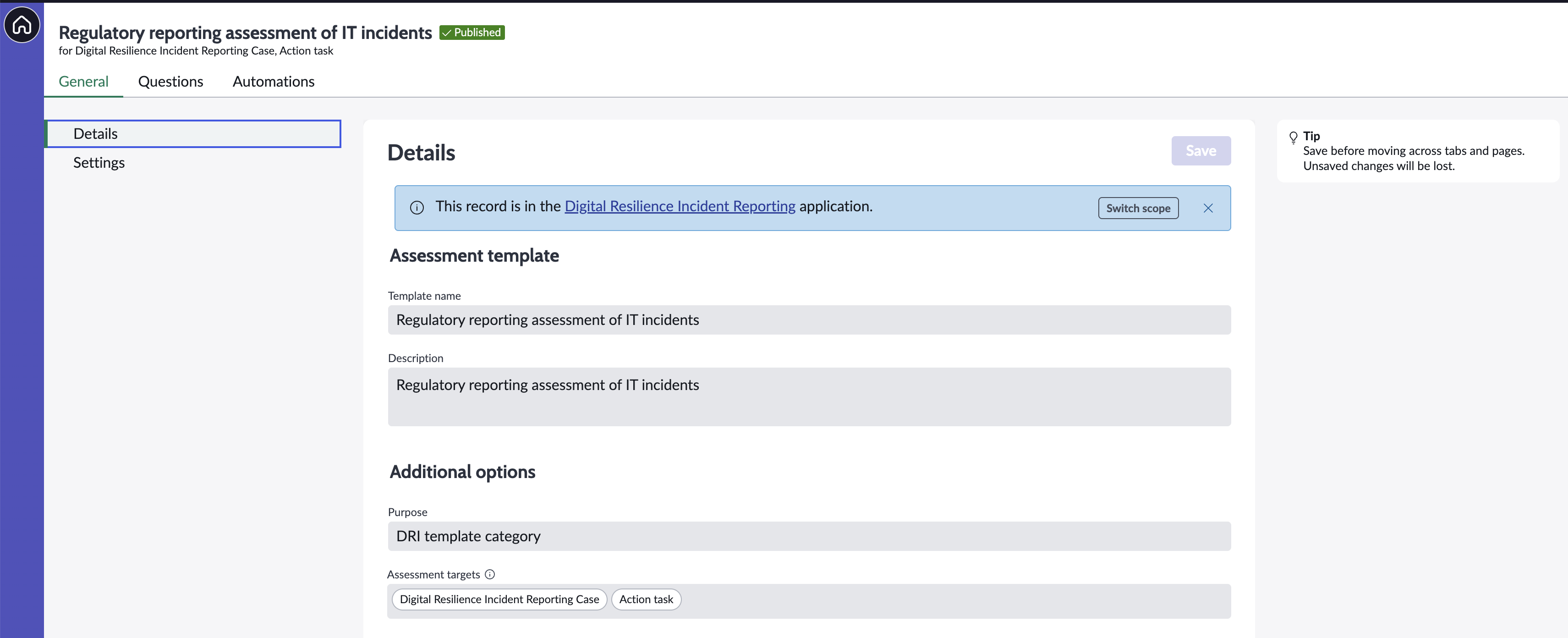Image resolution: width=1568 pixels, height=638 pixels.
Task: Click the home icon in the sidebar
Action: 22,25
